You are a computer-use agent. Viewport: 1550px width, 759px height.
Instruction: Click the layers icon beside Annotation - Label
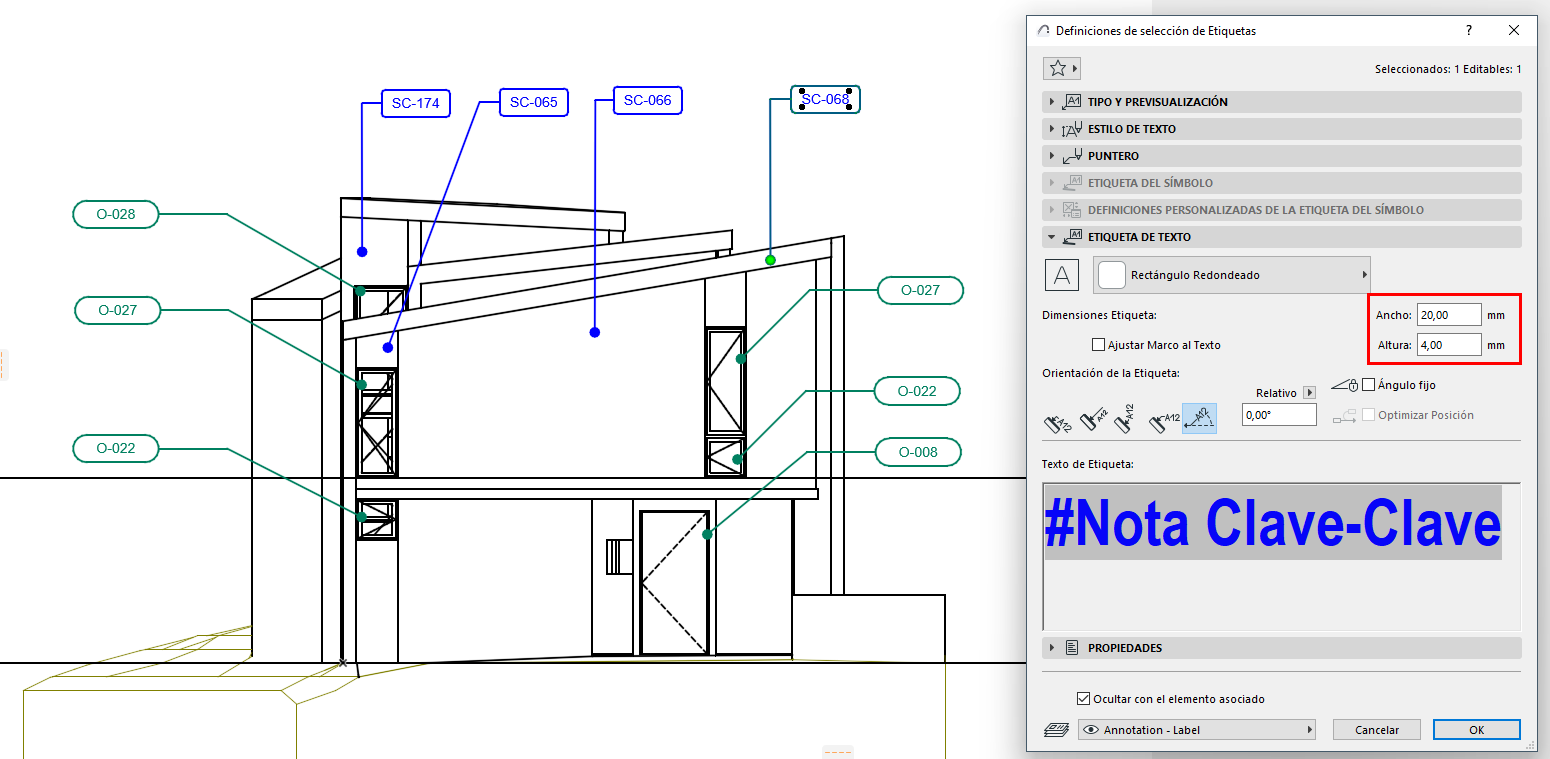pos(1057,730)
